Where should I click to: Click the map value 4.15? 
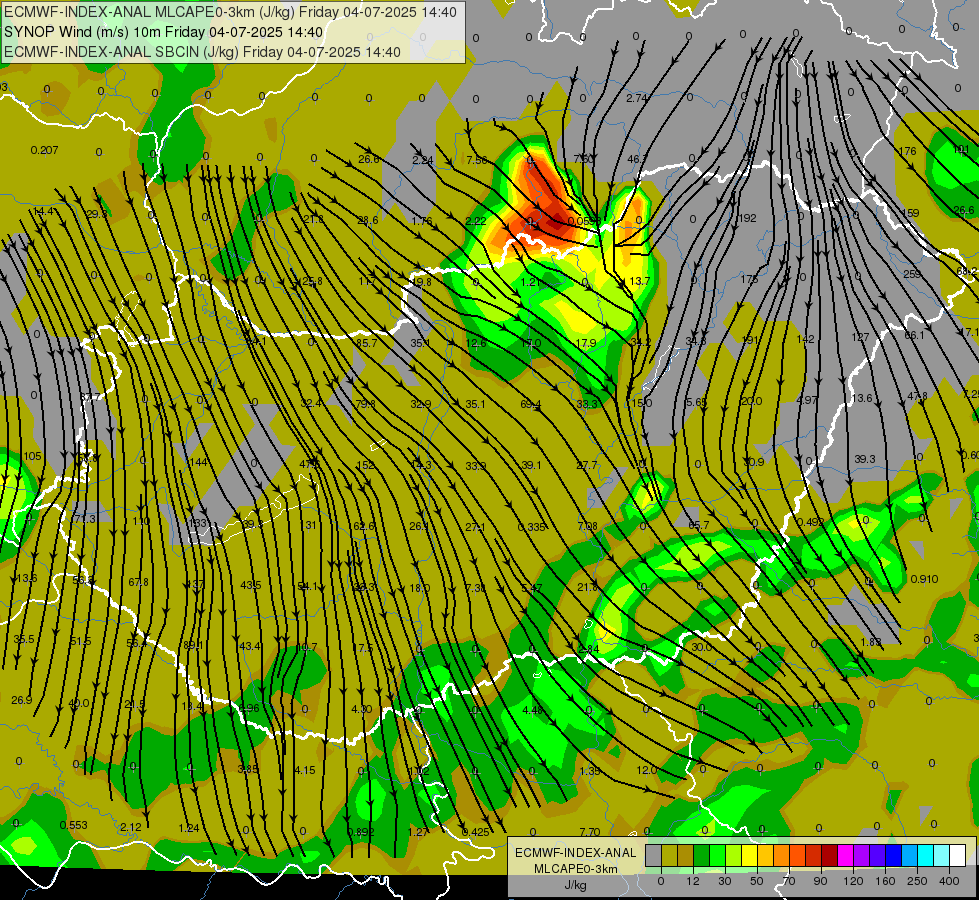pyautogui.click(x=305, y=770)
